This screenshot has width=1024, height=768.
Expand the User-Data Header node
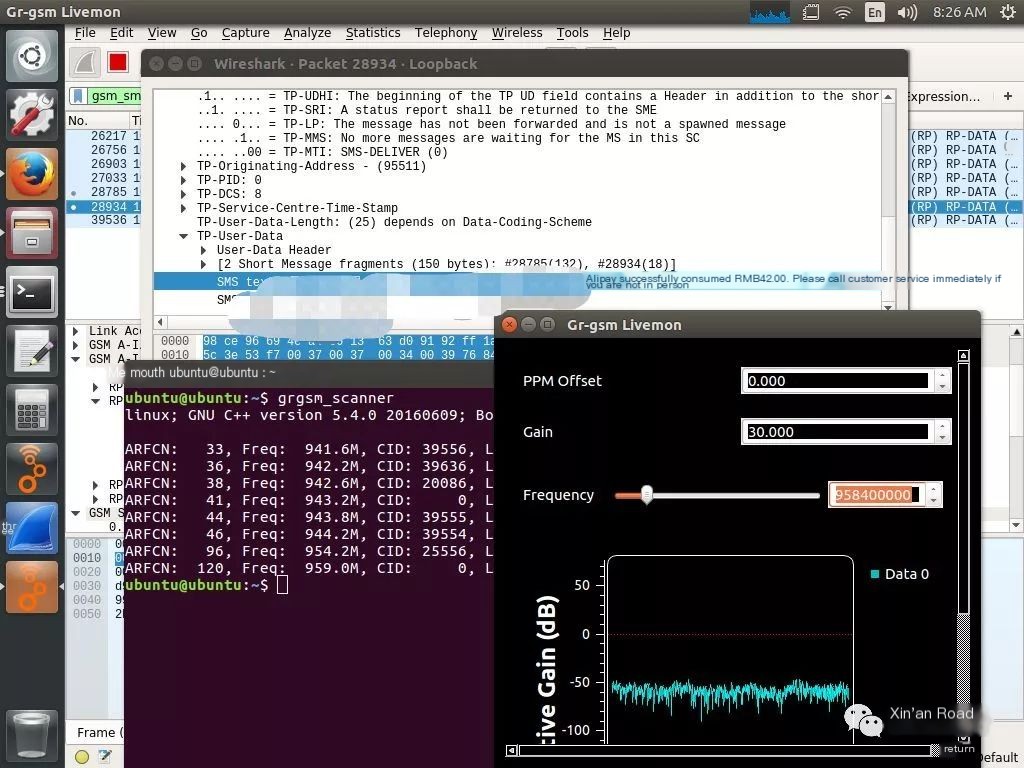point(204,250)
